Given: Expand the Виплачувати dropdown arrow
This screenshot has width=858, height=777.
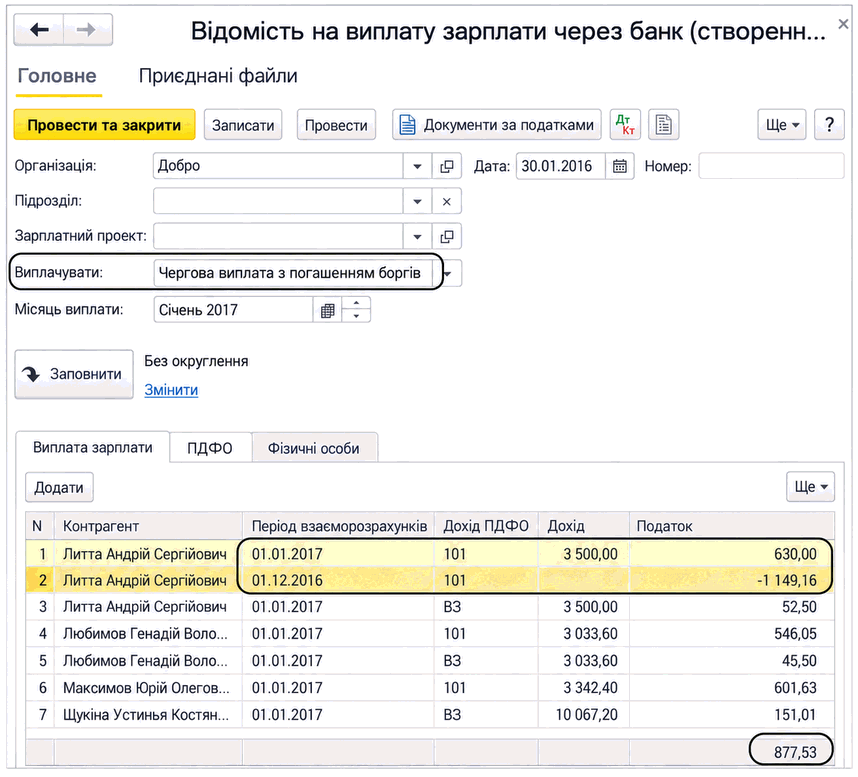Looking at the screenshot, I should click(450, 273).
